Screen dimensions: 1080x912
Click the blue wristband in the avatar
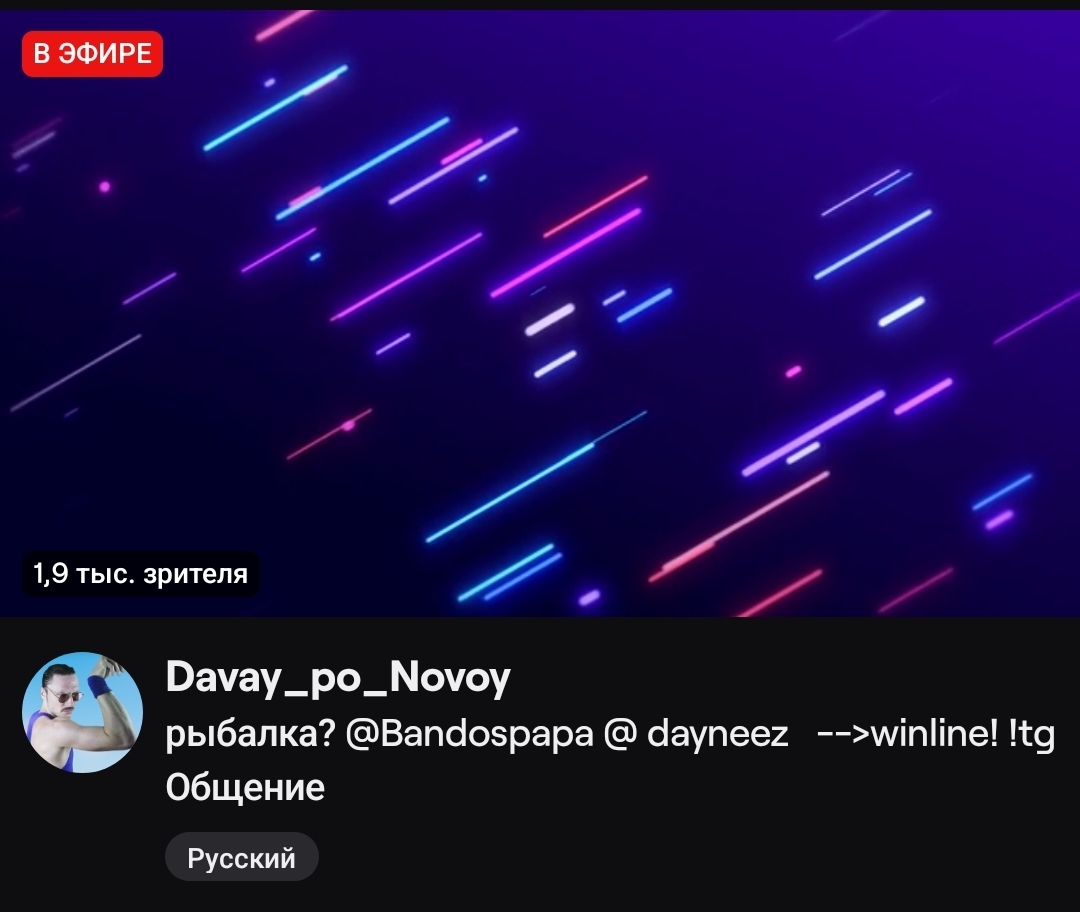click(x=98, y=685)
